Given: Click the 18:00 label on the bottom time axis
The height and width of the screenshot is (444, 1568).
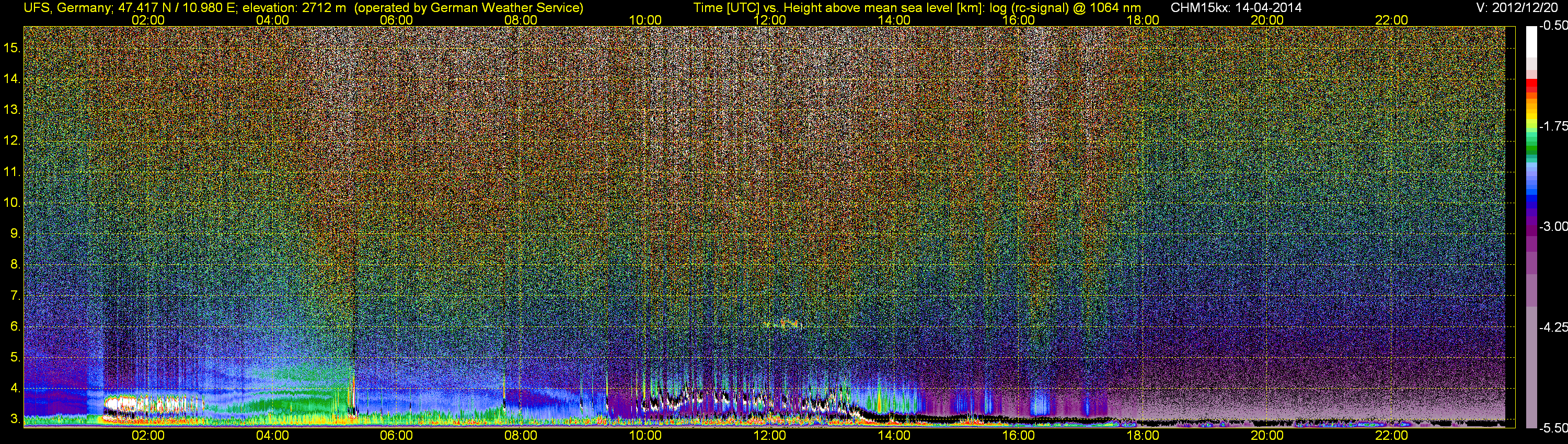Looking at the screenshot, I should tap(1143, 436).
